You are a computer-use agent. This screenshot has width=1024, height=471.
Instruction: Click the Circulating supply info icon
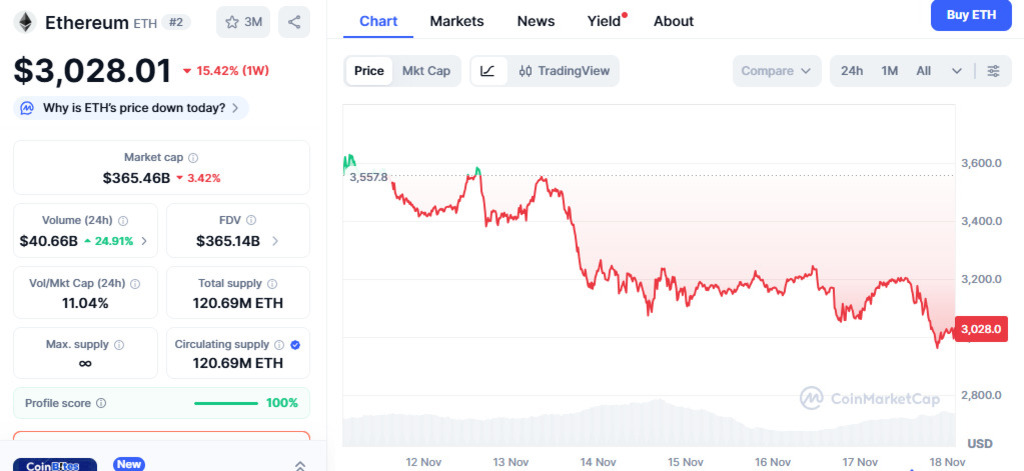click(x=280, y=345)
